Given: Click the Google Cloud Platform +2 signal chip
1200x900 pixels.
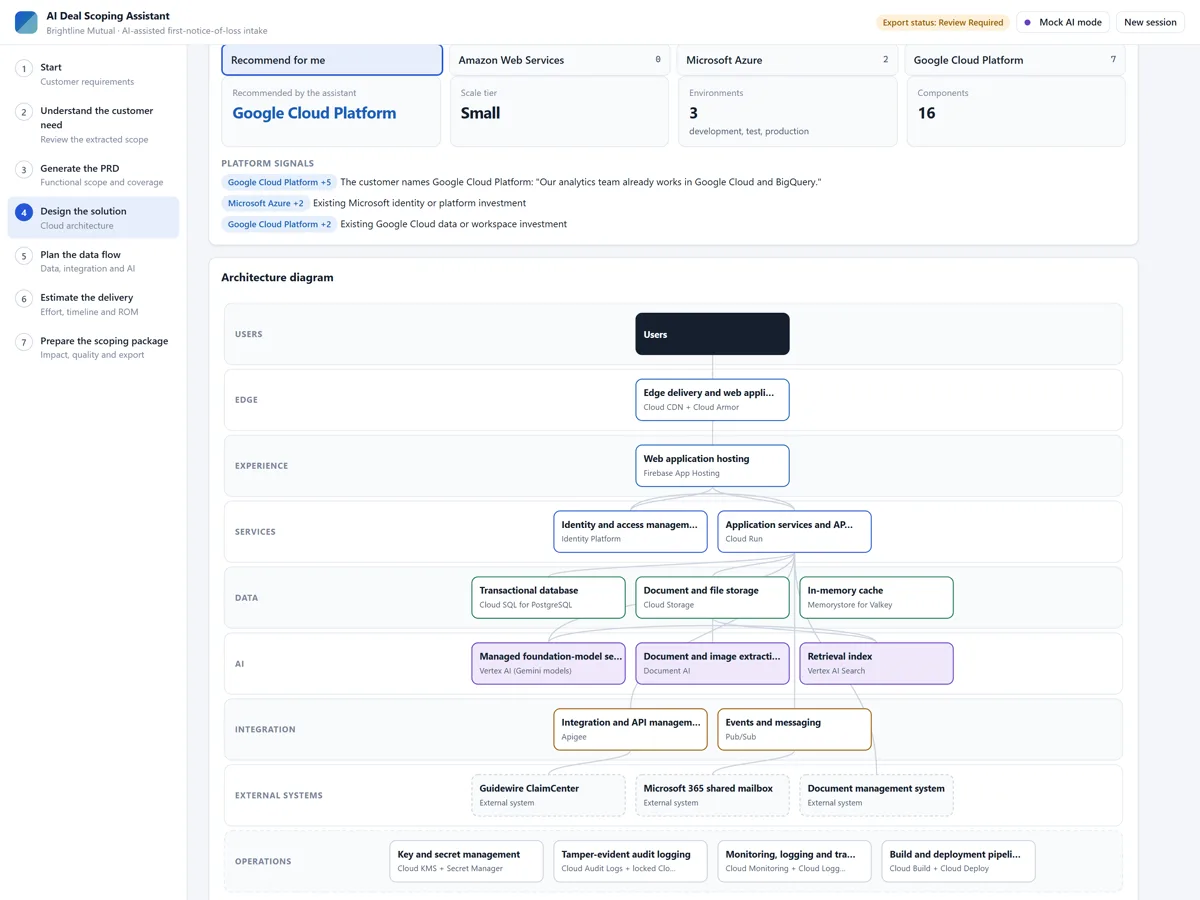Looking at the screenshot, I should pyautogui.click(x=279, y=224).
